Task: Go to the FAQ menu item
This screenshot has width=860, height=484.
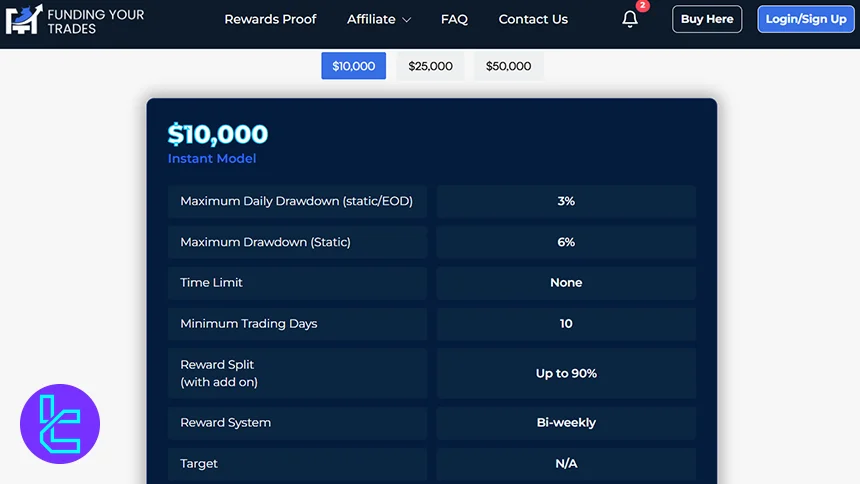Action: (x=454, y=19)
